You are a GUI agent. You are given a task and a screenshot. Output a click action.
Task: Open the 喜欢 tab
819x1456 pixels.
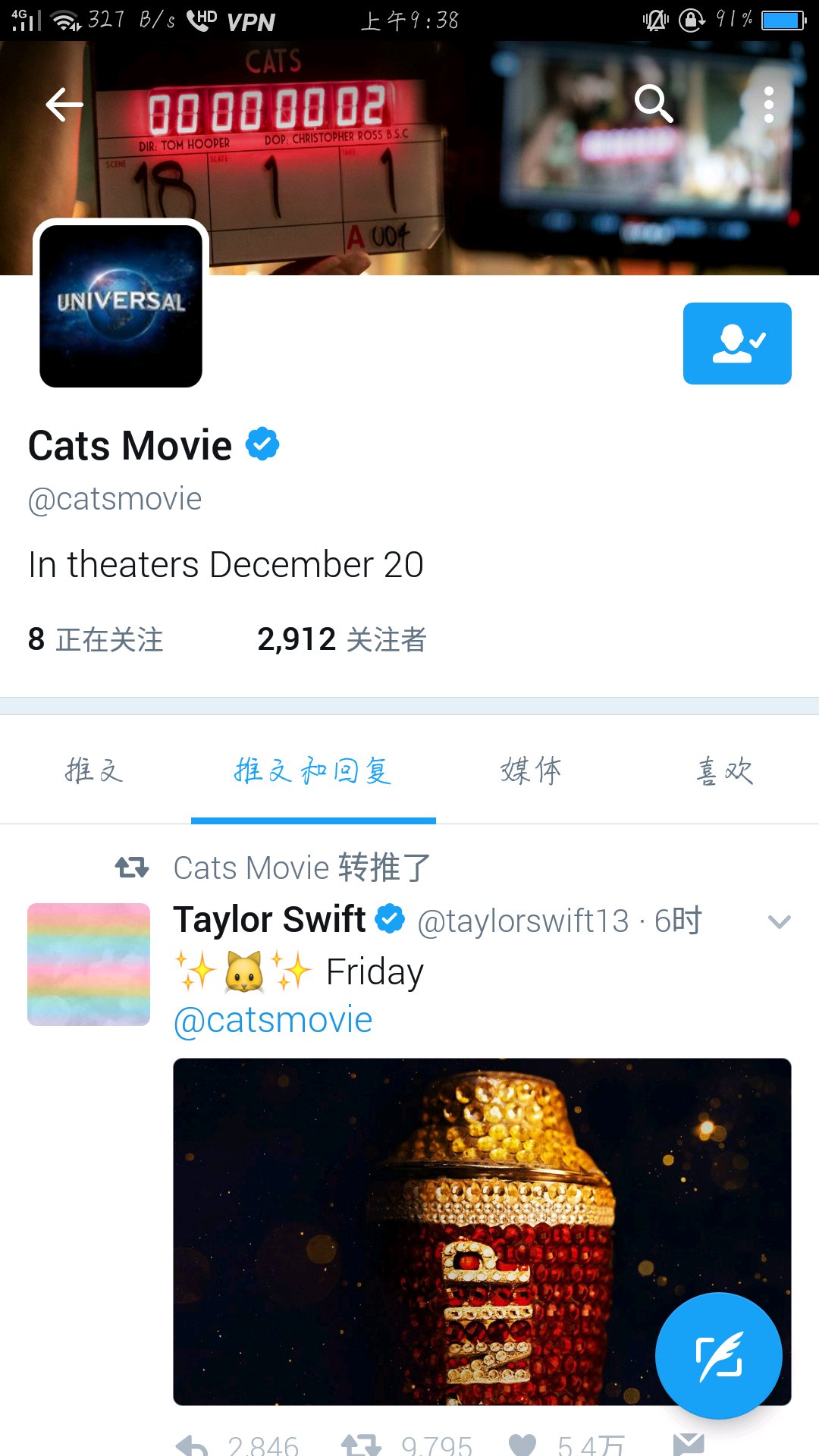[725, 770]
